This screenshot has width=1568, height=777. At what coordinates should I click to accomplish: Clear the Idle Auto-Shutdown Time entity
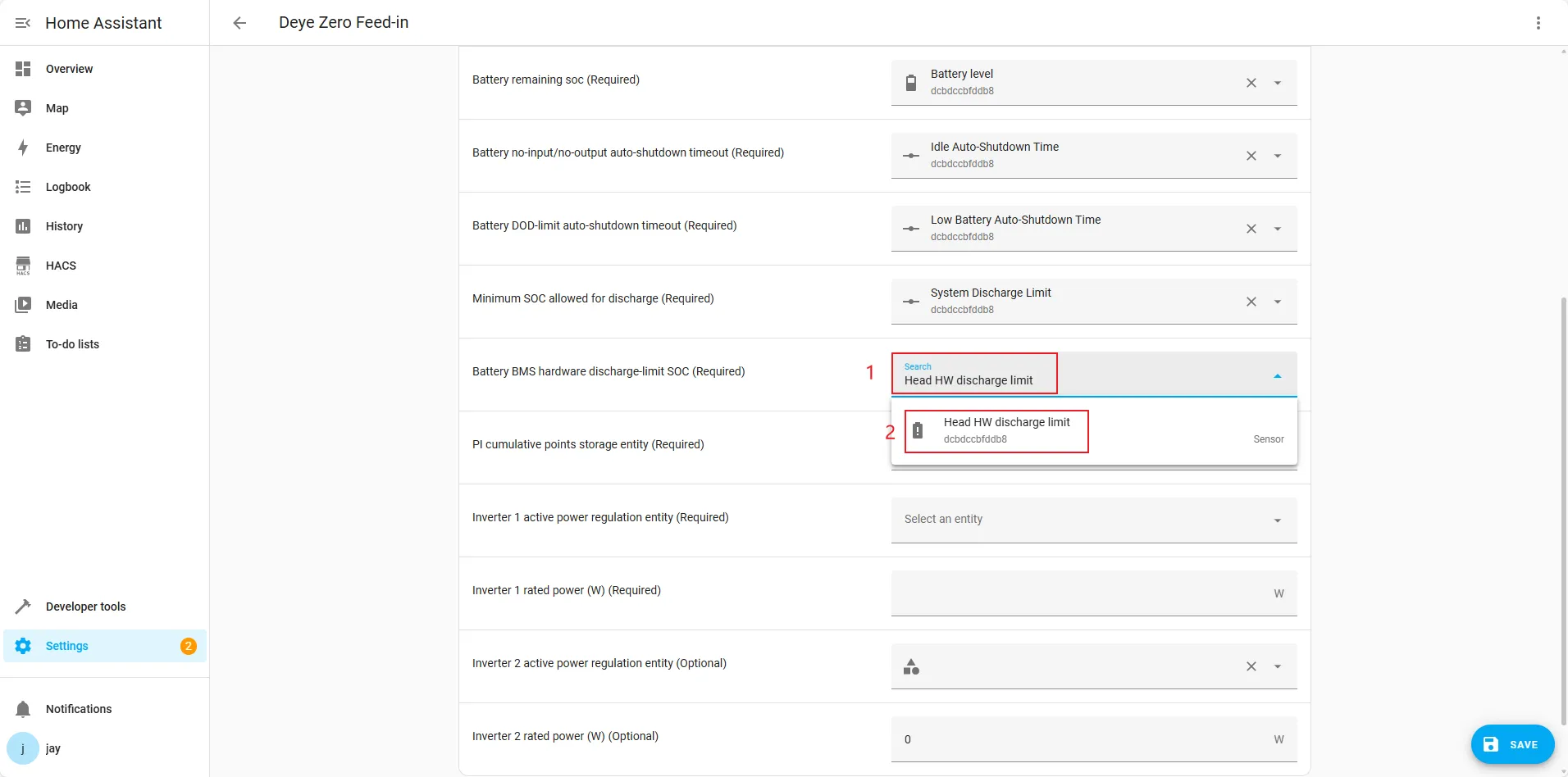click(1251, 156)
